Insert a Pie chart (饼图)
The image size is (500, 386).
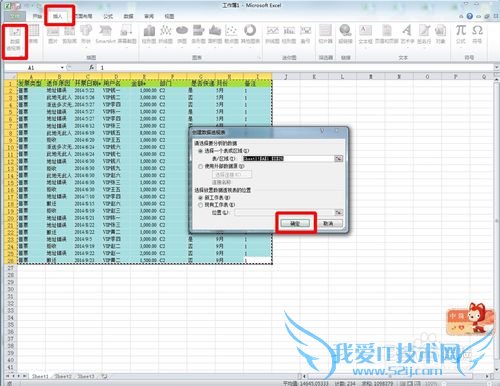coord(182,35)
